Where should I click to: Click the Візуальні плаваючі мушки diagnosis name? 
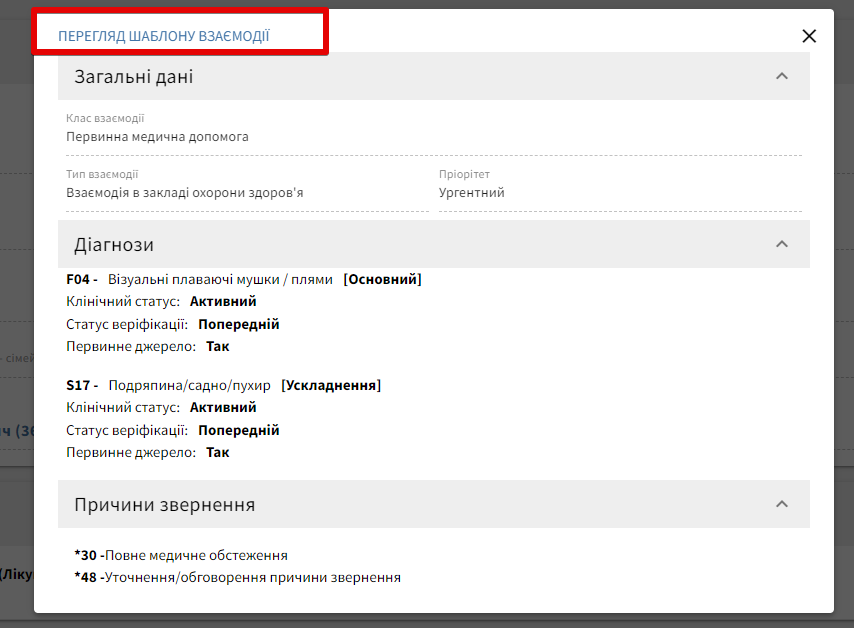(220, 280)
